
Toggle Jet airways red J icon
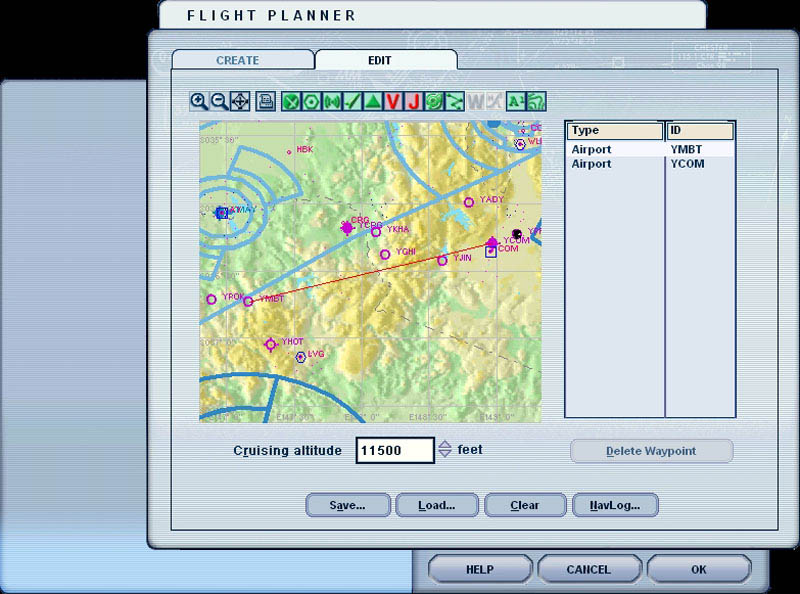413,102
